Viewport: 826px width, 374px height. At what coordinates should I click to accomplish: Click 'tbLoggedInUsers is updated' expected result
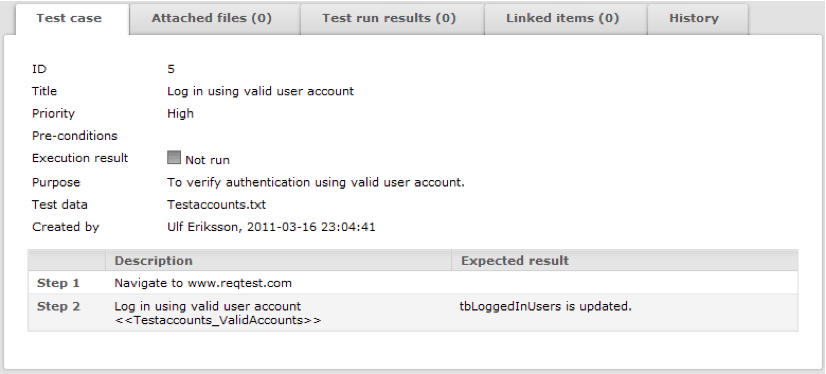[545, 307]
